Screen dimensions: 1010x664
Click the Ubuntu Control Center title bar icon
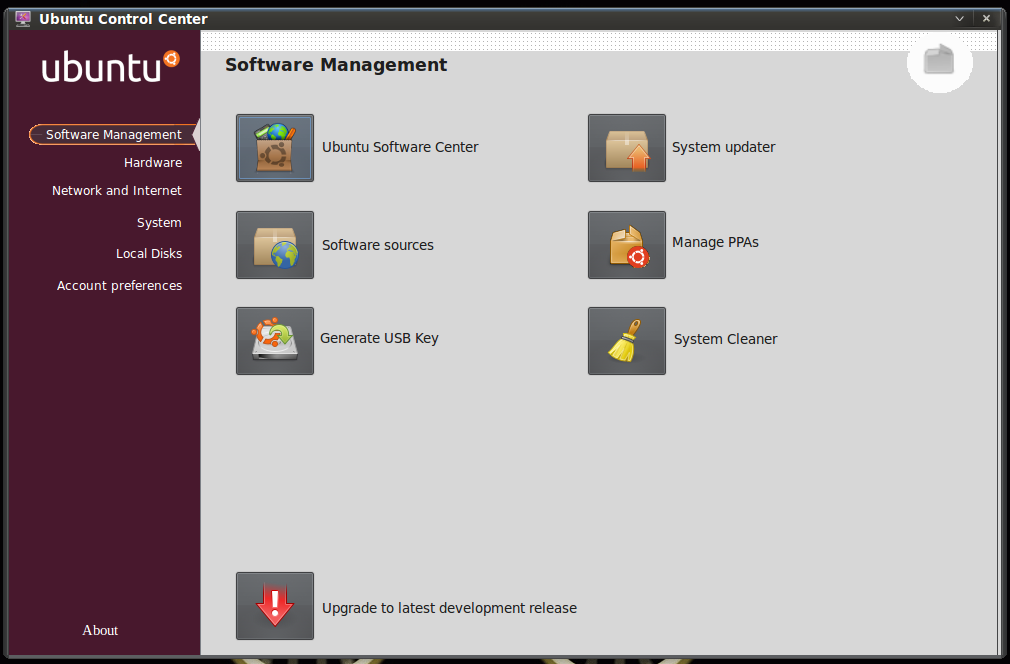click(x=23, y=19)
